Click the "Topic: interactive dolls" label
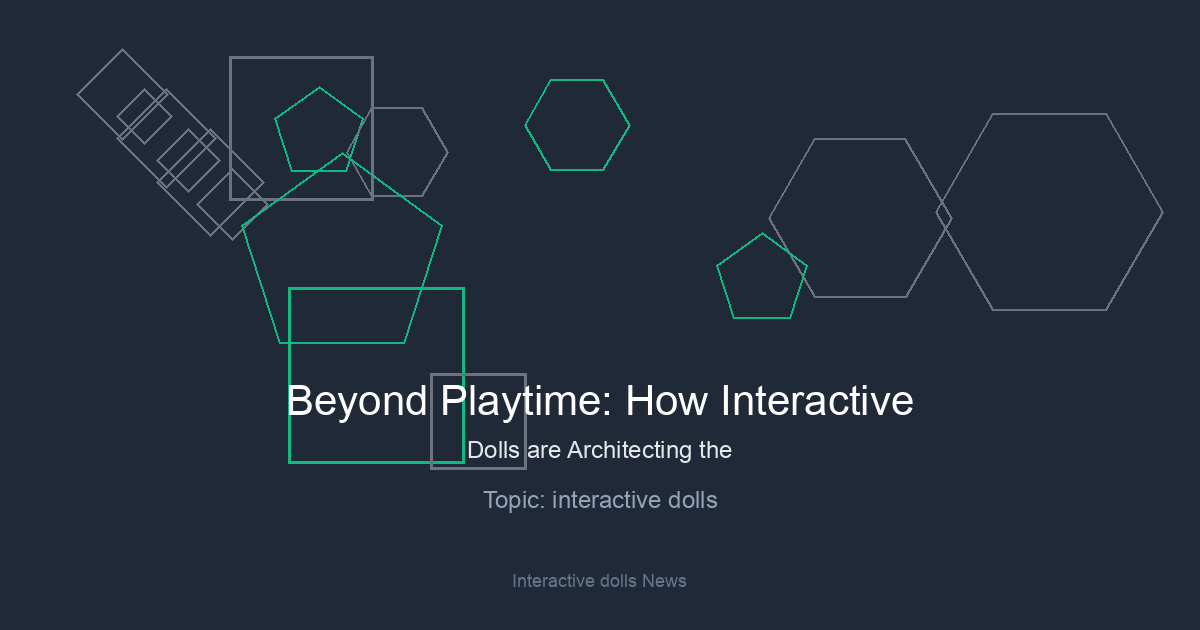The width and height of the screenshot is (1200, 630). click(600, 500)
